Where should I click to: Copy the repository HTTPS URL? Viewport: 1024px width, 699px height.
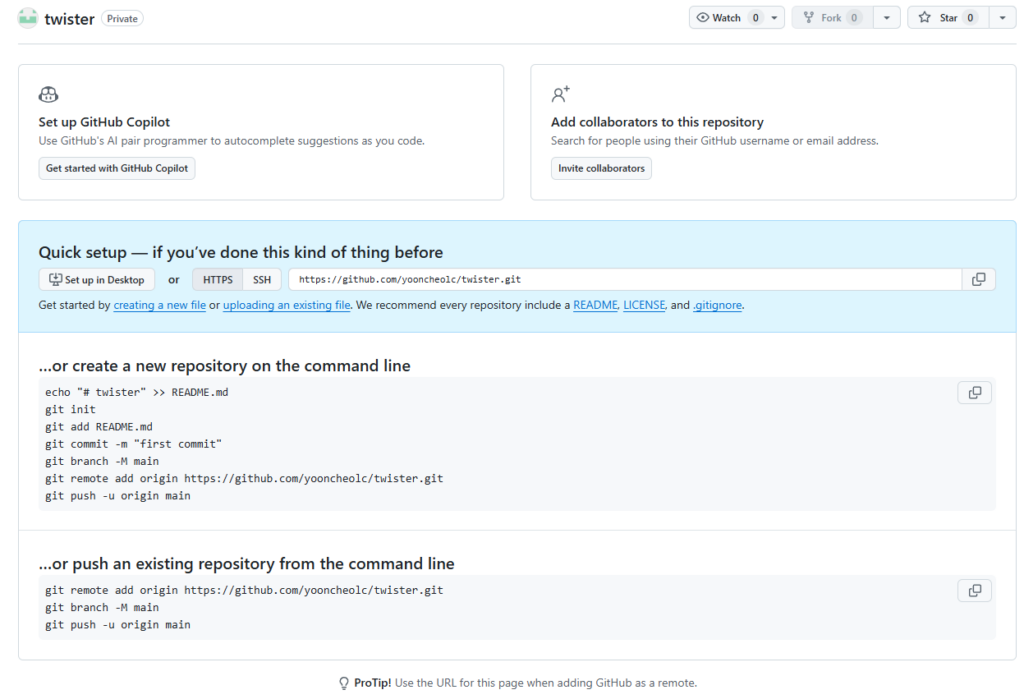(978, 280)
